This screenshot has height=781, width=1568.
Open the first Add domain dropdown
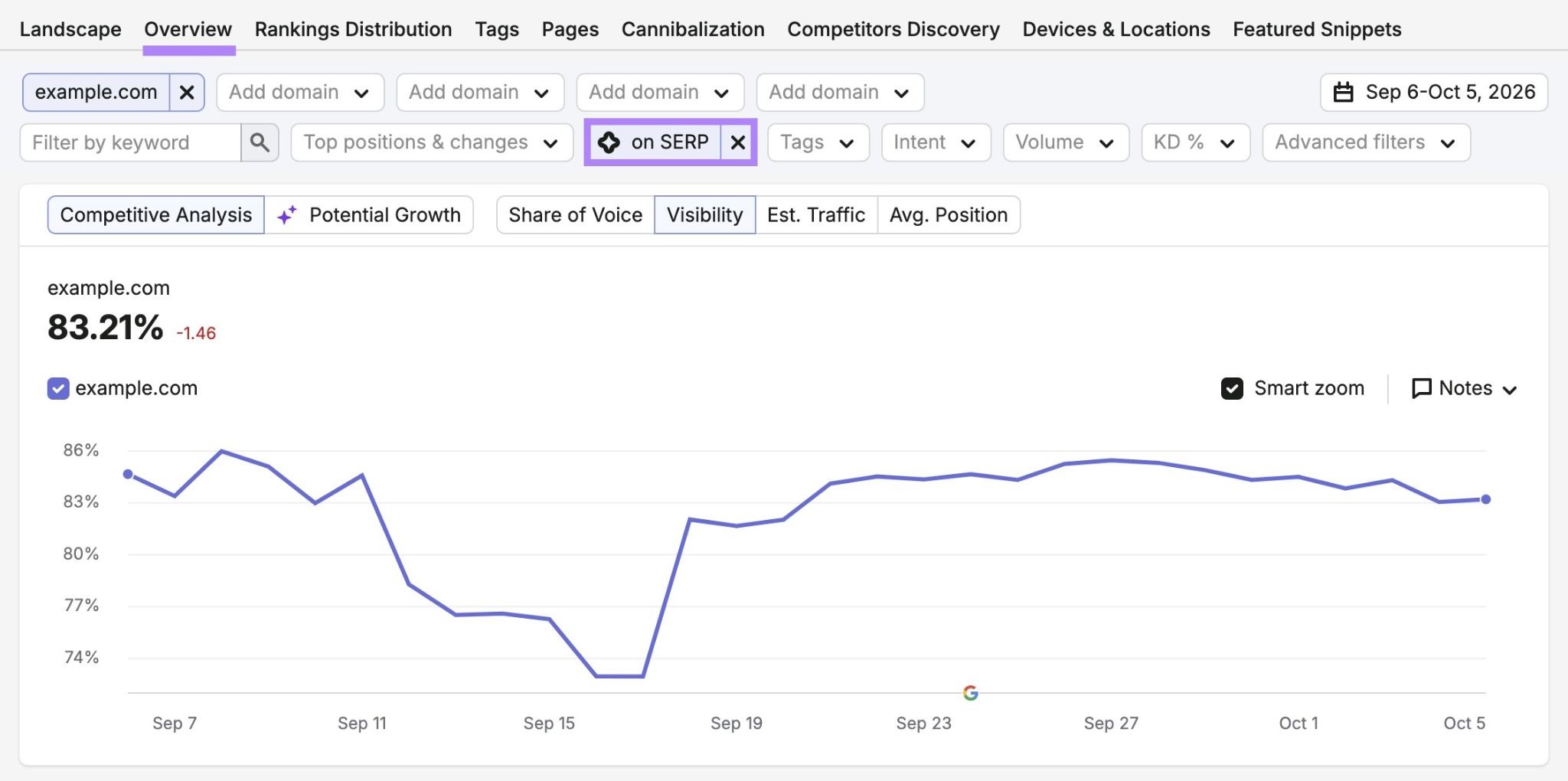coord(300,93)
